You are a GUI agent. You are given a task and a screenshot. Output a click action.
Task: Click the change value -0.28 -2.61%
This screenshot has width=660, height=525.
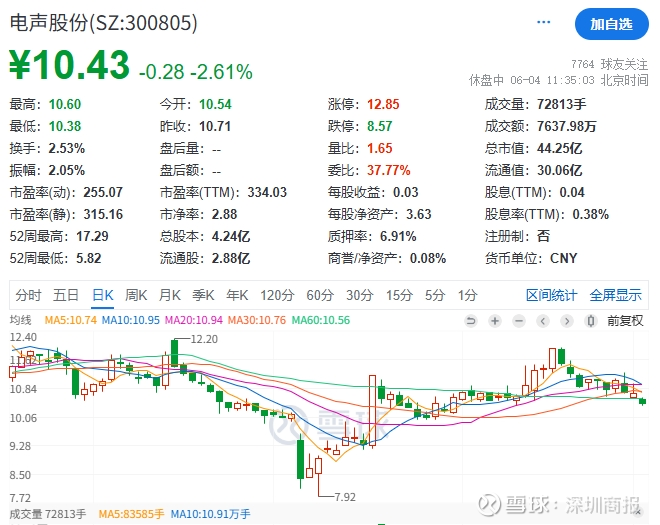pos(196,72)
